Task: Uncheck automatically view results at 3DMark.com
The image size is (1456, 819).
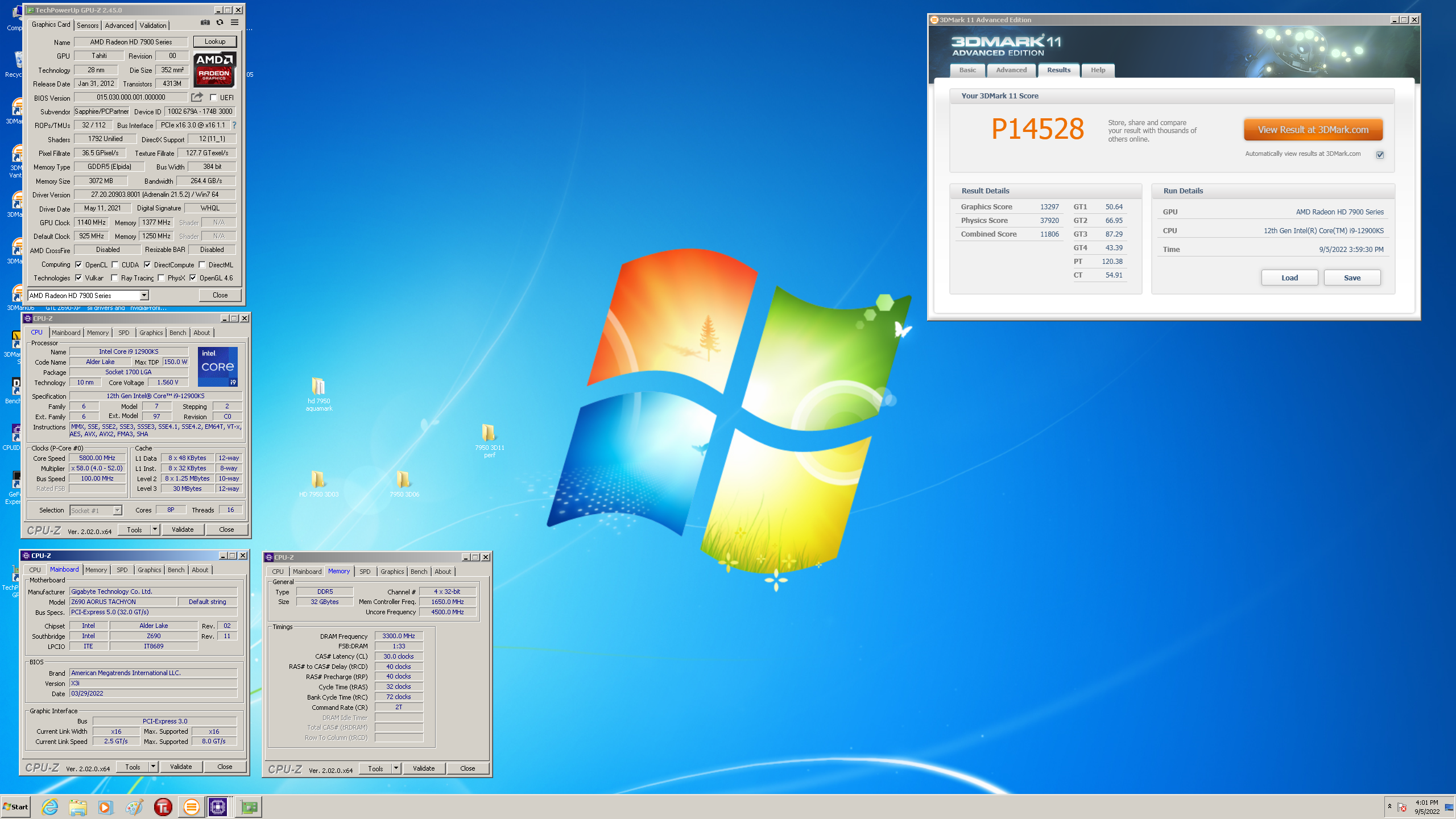Action: pyautogui.click(x=1380, y=155)
